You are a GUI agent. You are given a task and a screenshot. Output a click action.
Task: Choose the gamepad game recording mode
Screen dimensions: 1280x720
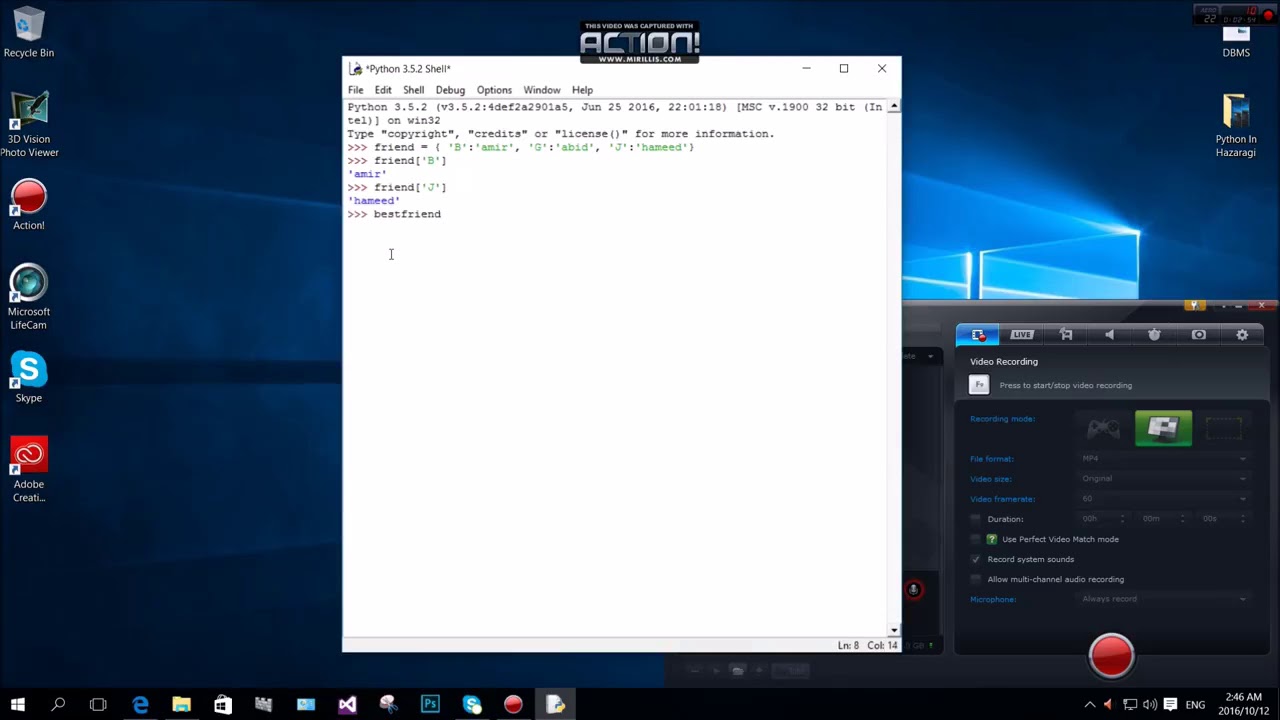[x=1104, y=429]
